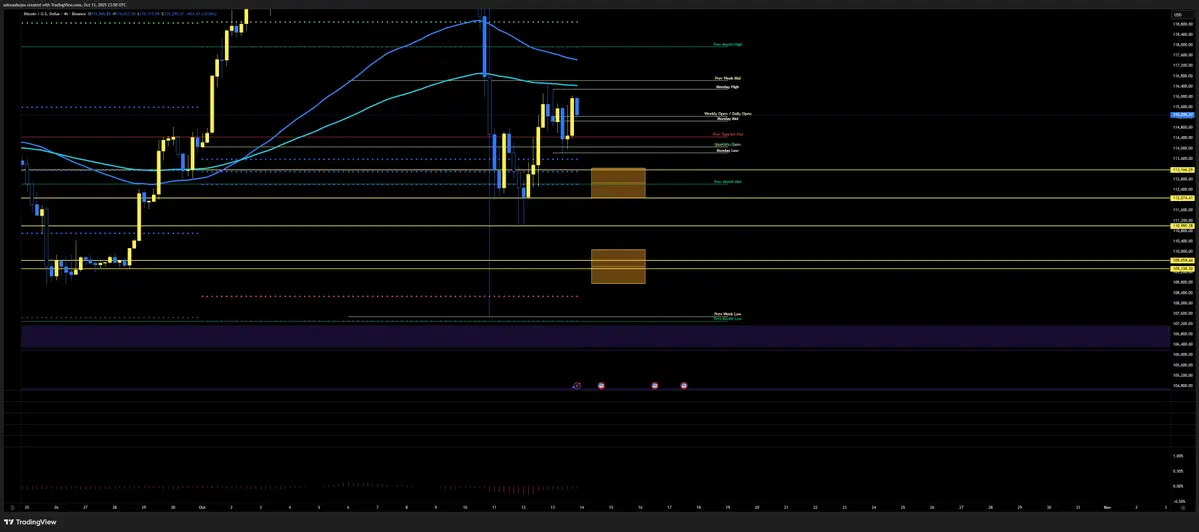Click the 0.00% indicator scale label
The image size is (1199, 532).
[x=1177, y=485]
